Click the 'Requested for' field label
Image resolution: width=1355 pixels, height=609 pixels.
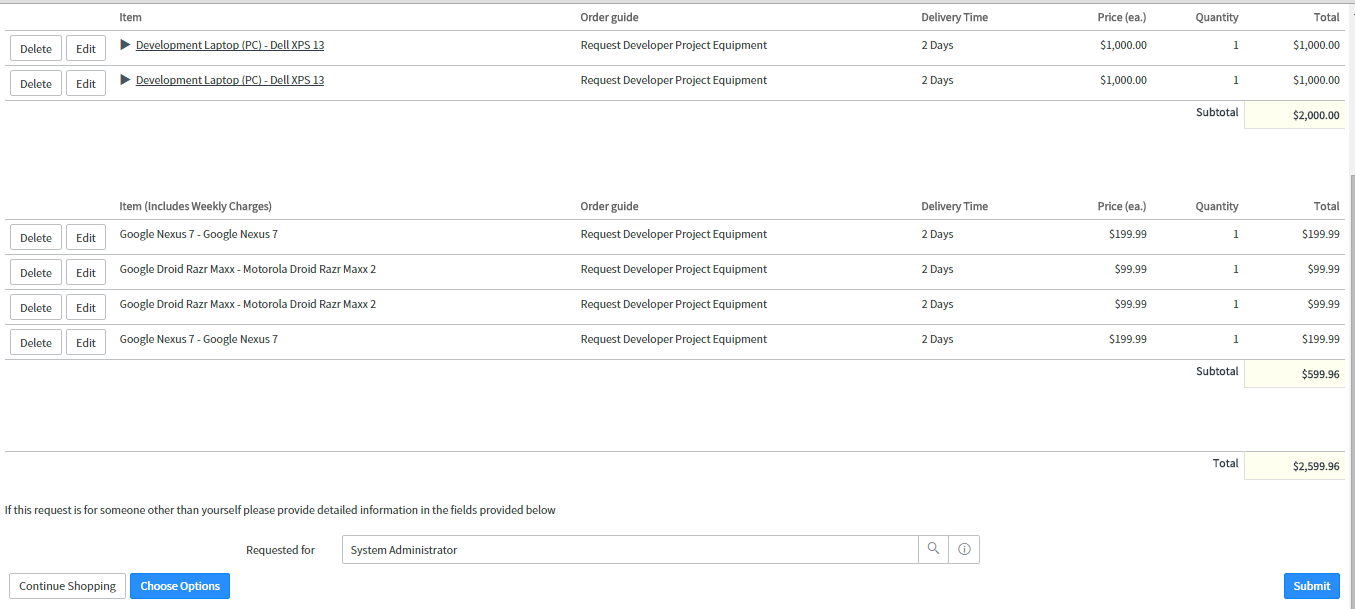(x=280, y=550)
